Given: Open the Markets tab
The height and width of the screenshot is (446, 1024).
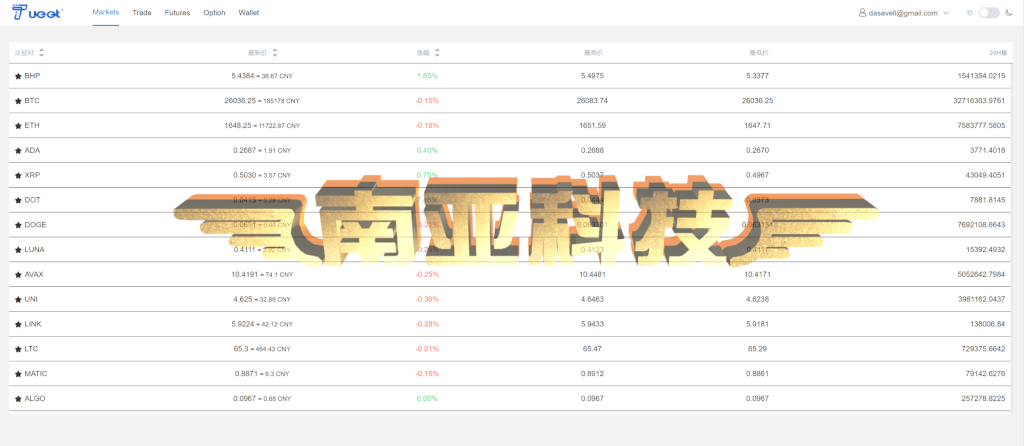Looking at the screenshot, I should coord(106,12).
